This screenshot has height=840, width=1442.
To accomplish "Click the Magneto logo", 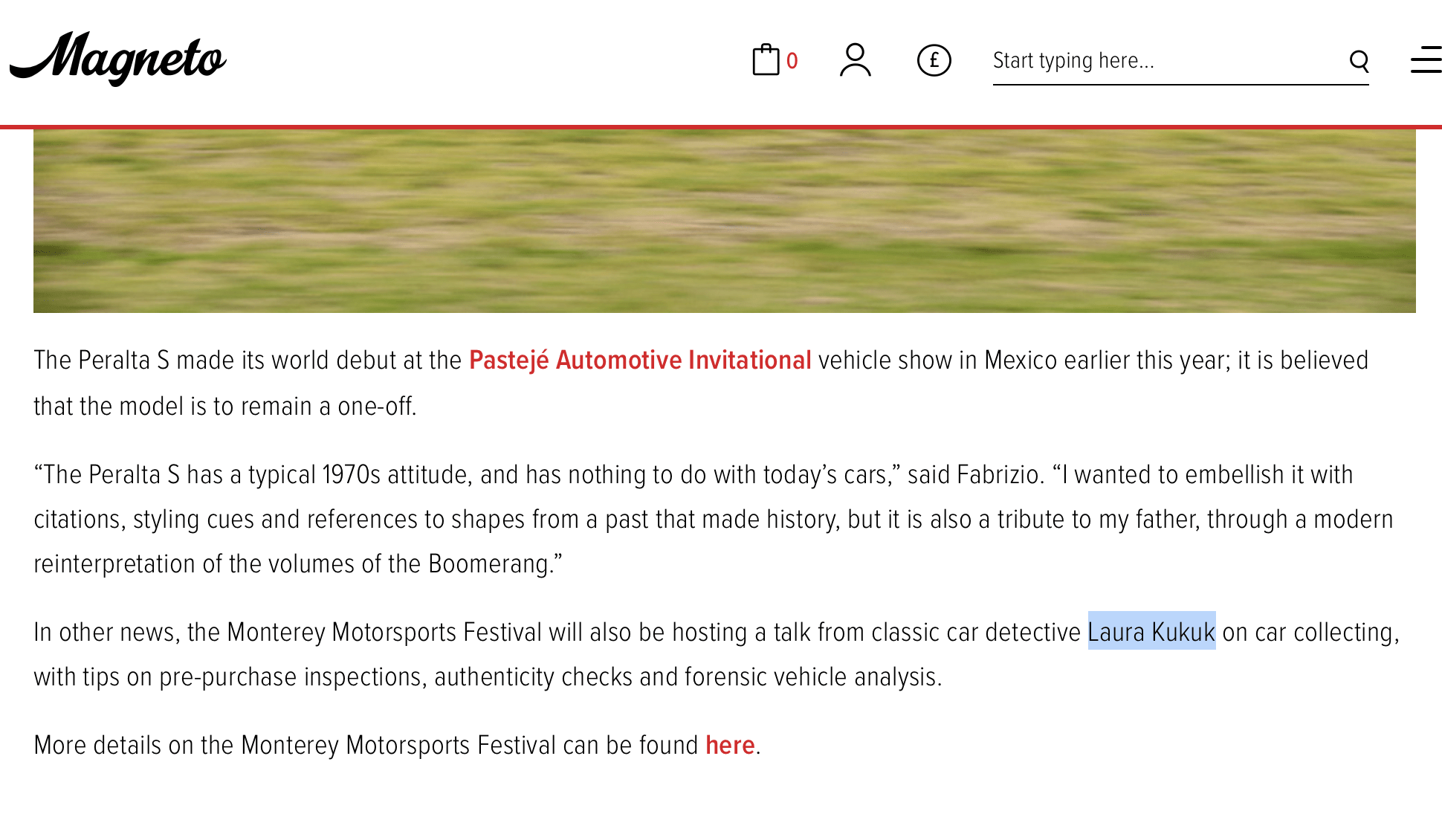I will (117, 59).
